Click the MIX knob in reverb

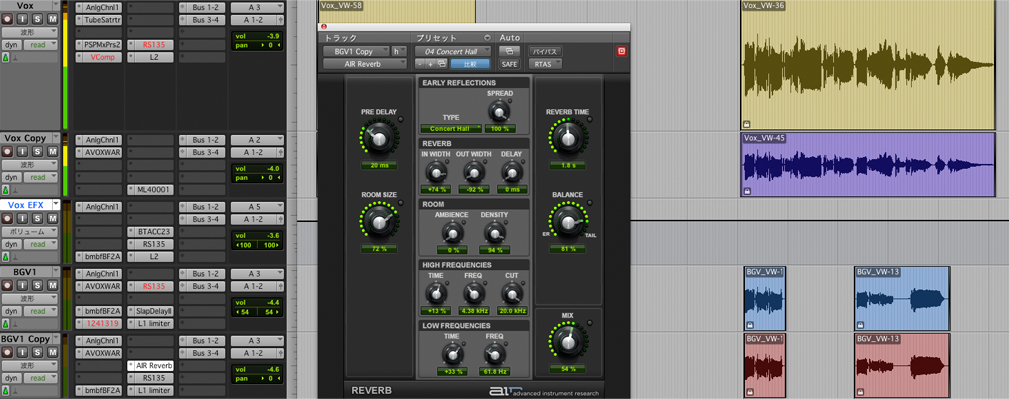point(568,342)
